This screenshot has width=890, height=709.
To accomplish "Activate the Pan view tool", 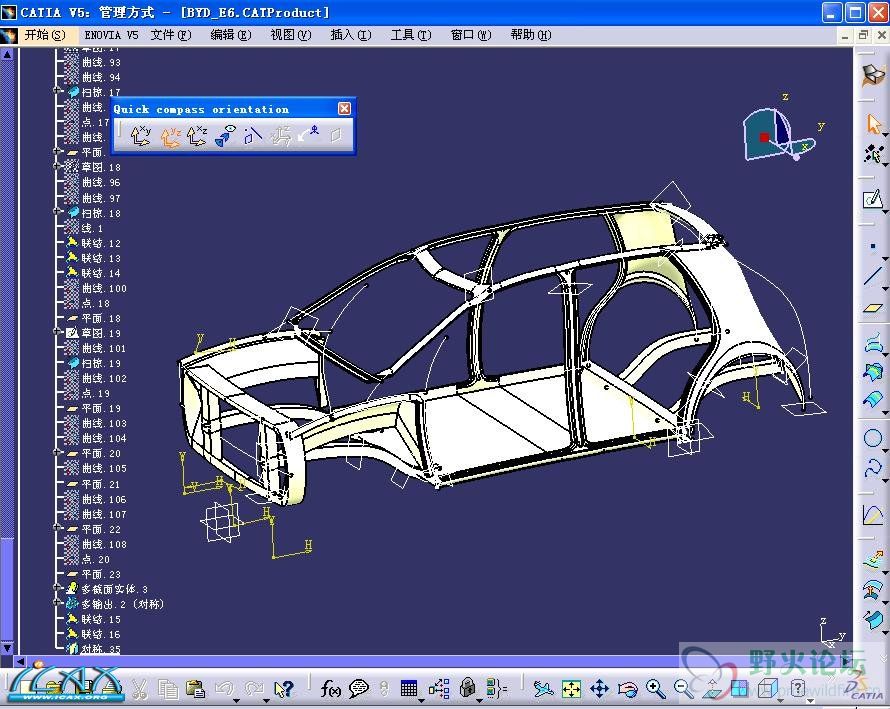I will (x=599, y=689).
